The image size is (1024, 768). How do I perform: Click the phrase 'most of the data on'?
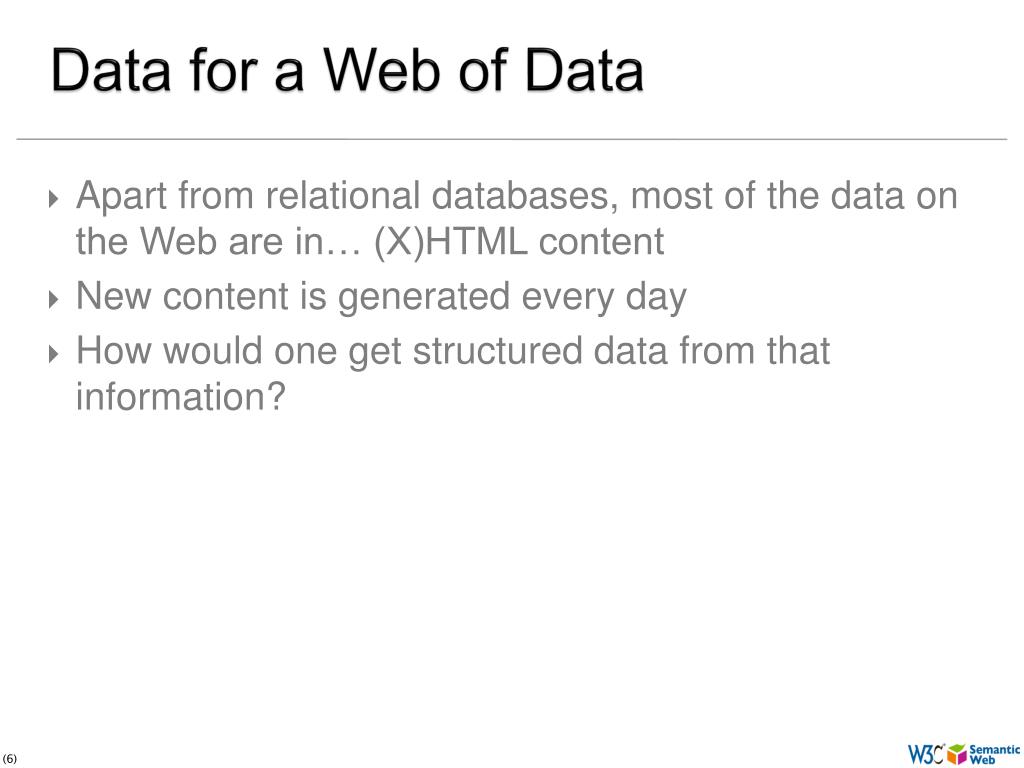point(794,195)
